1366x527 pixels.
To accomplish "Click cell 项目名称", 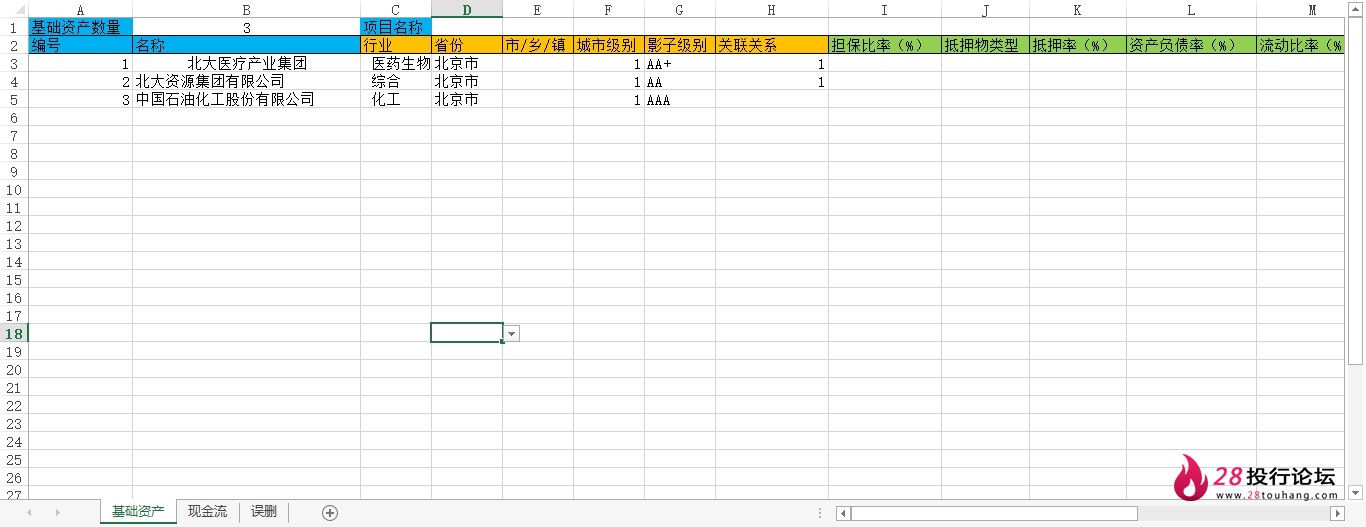I will point(396,27).
